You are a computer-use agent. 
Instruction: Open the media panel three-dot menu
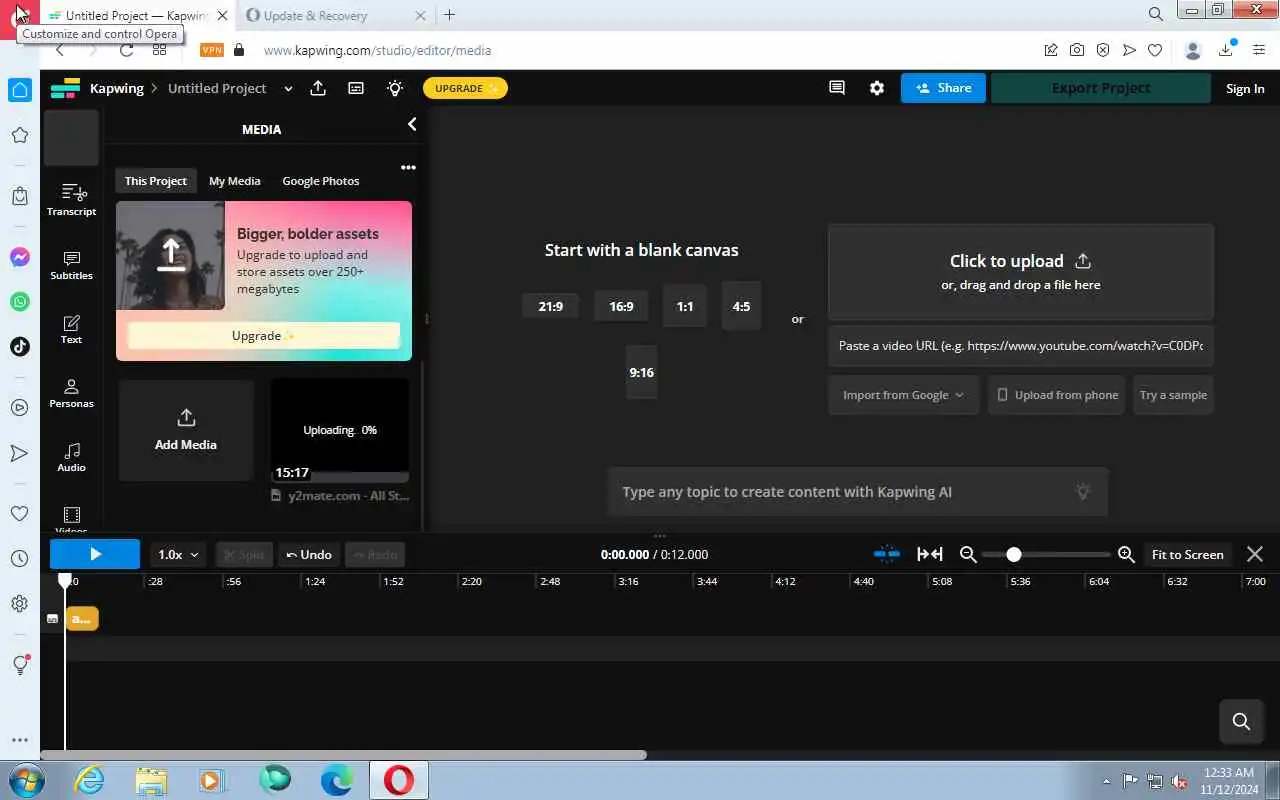[x=408, y=167]
